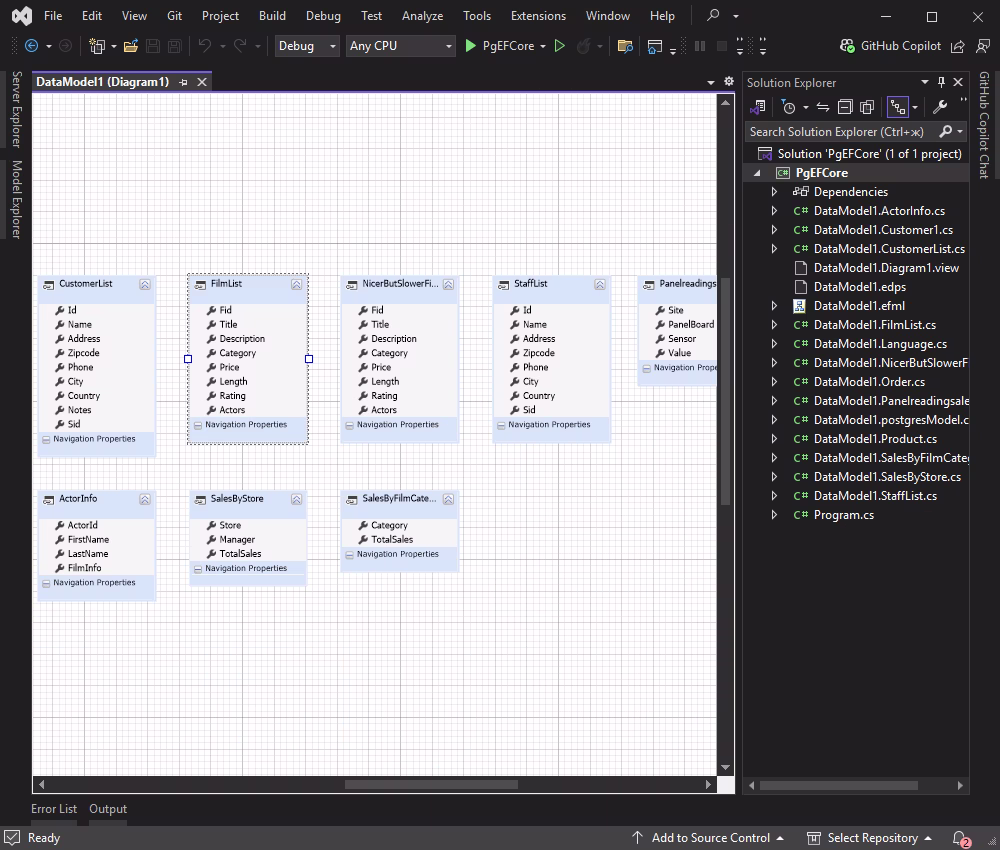Collapse all nodes in Solution Explorer

(x=843, y=106)
